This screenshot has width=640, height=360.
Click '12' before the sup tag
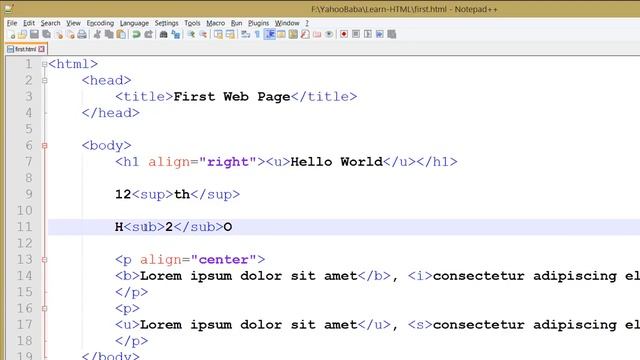(x=123, y=194)
